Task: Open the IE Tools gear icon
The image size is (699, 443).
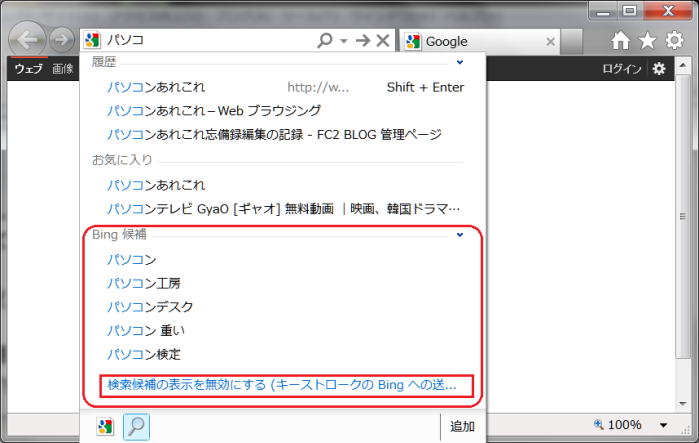Action: click(674, 40)
